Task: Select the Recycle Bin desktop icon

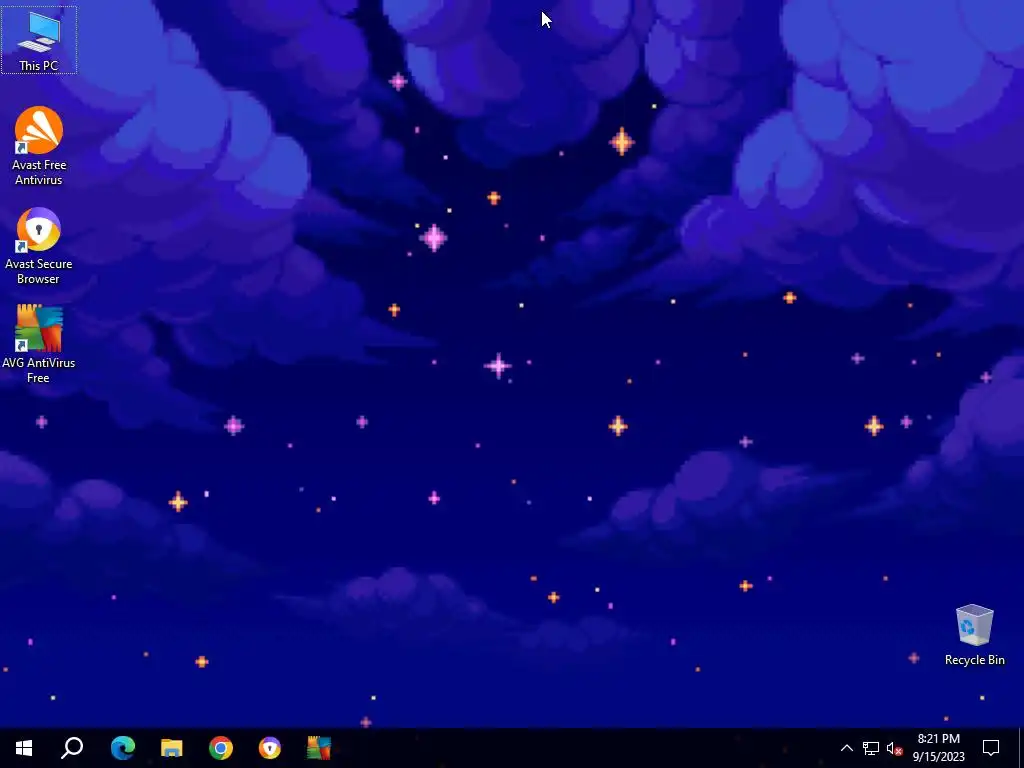Action: 974,635
